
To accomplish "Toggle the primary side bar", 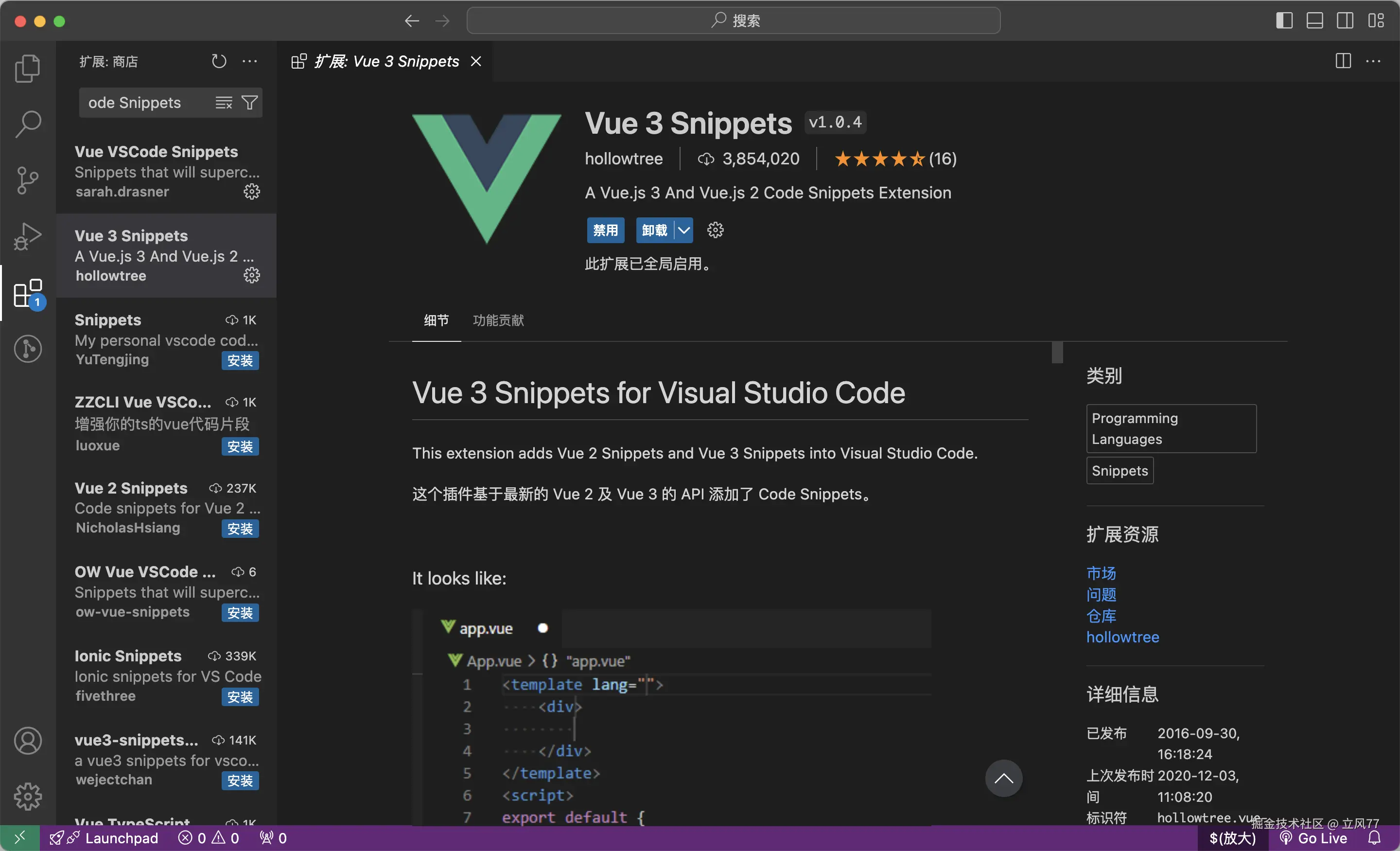I will pos(1284,21).
